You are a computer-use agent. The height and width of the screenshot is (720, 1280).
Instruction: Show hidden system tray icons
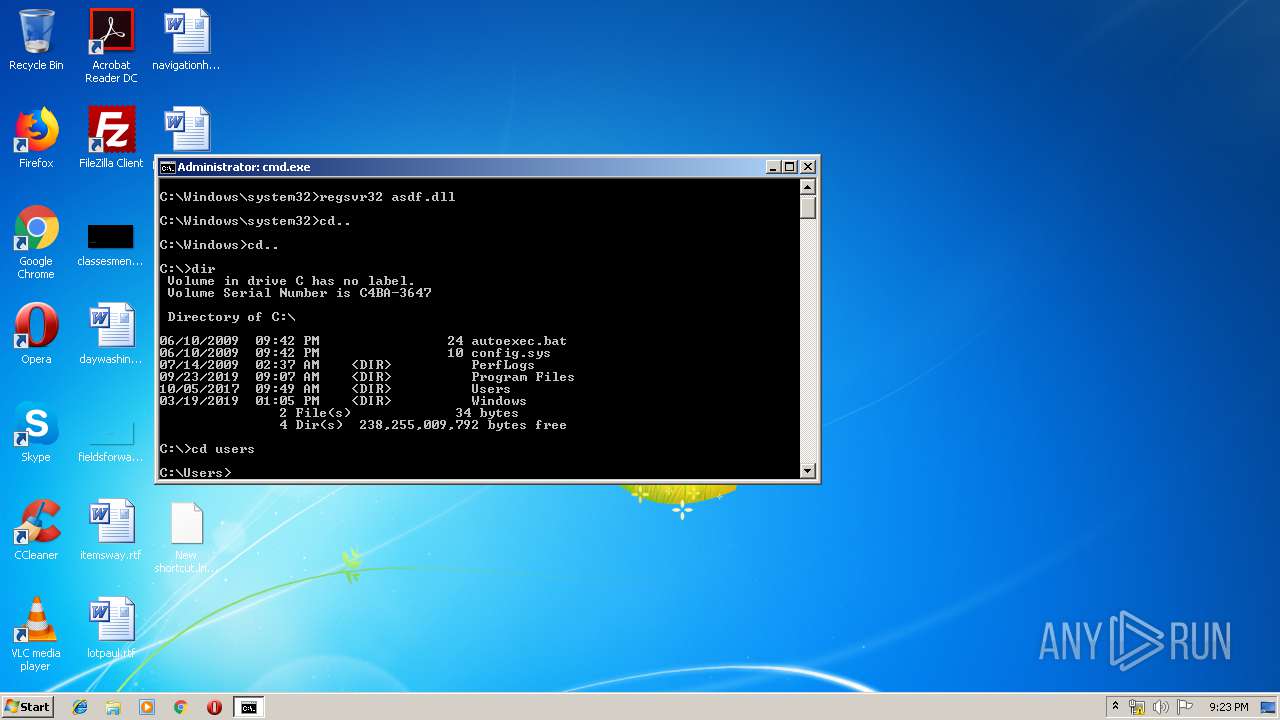coord(1115,706)
